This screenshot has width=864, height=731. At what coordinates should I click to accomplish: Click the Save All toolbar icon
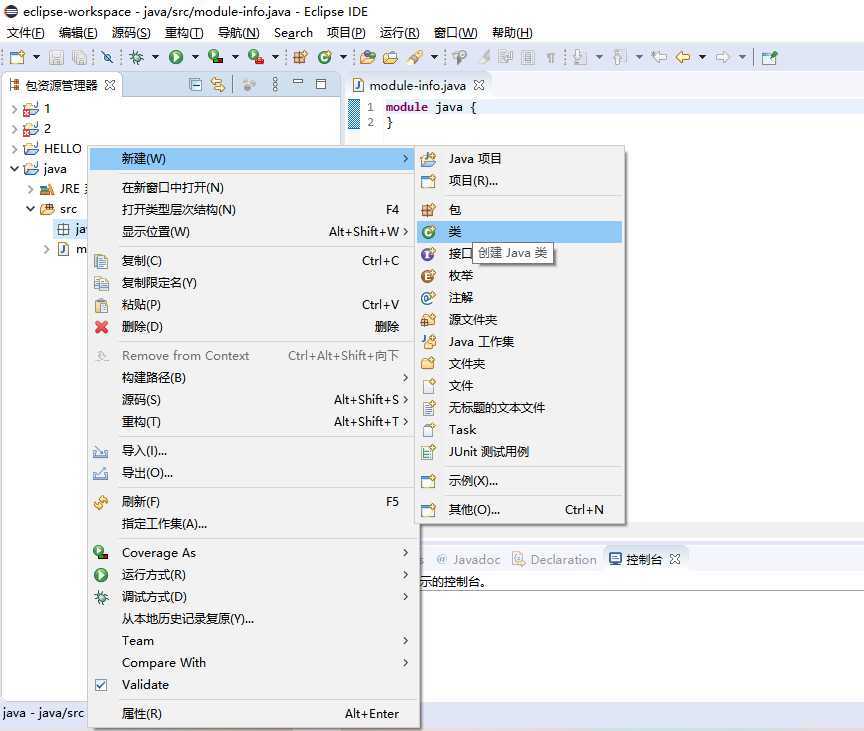tap(79, 57)
